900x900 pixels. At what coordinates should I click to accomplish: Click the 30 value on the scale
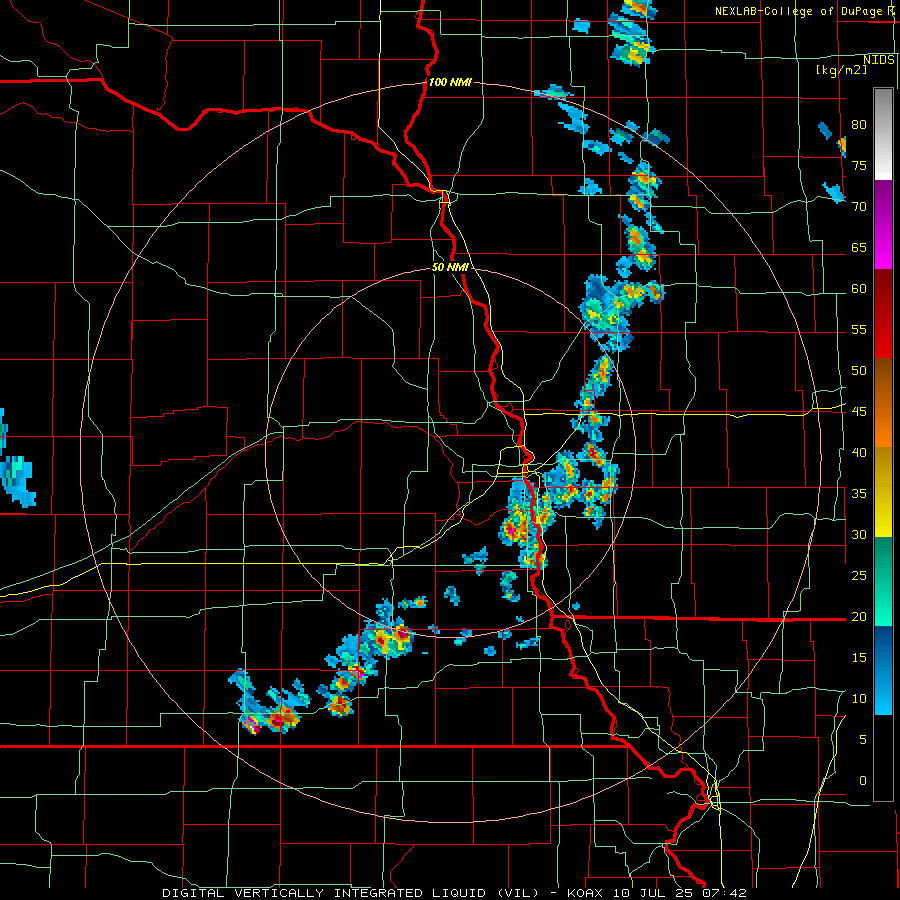click(859, 534)
